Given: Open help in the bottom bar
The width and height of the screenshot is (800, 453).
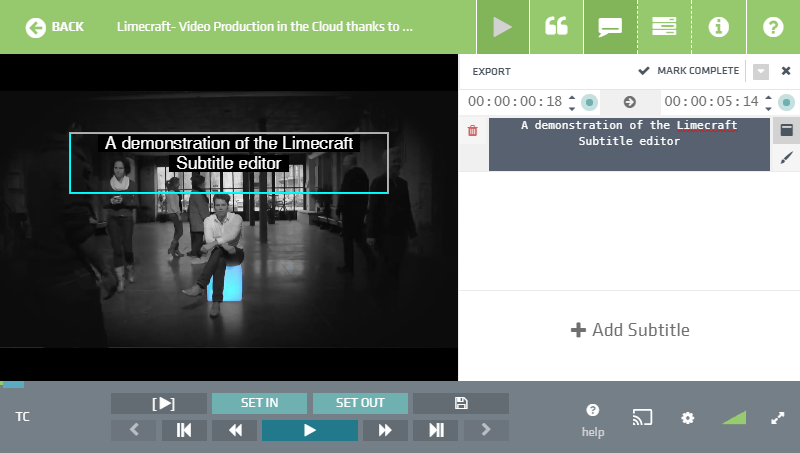Looking at the screenshot, I should coord(593,420).
